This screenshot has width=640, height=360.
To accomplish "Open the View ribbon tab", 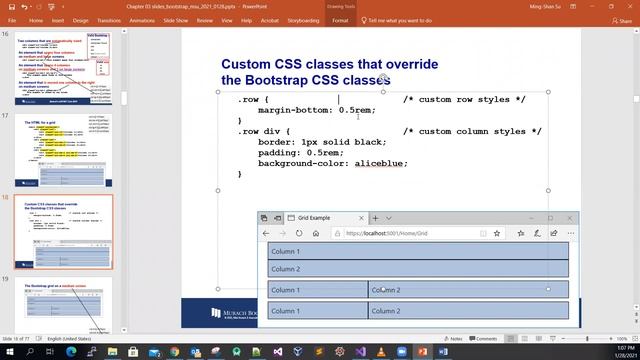I will 227,20.
